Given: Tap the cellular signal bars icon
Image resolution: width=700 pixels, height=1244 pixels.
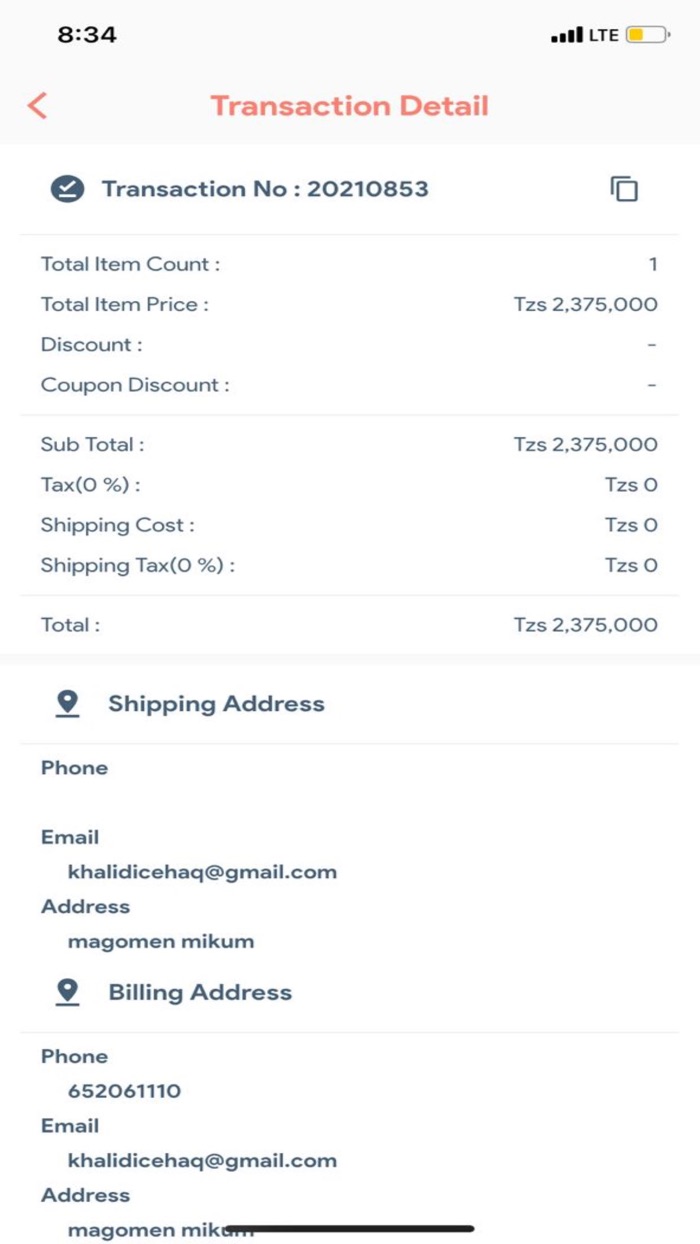Looking at the screenshot, I should 566,36.
